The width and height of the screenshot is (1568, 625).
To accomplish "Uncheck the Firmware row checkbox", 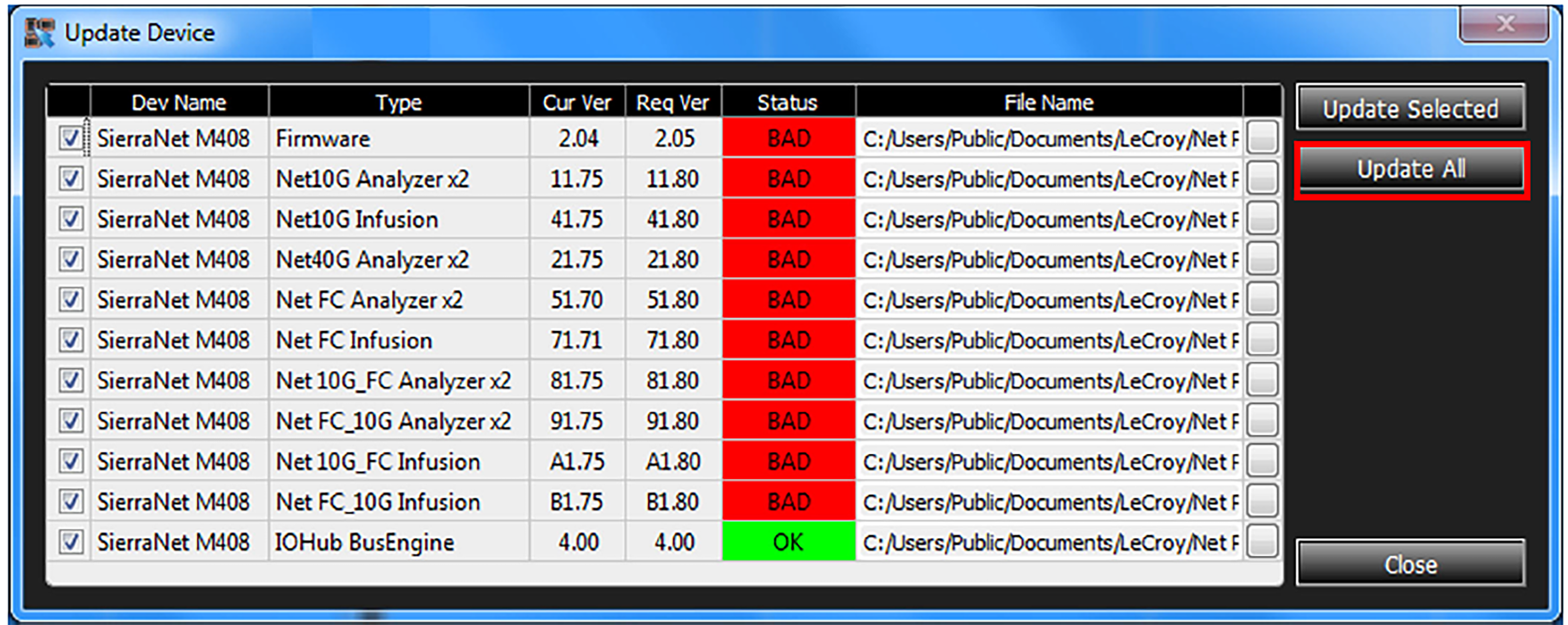I will pyautogui.click(x=71, y=138).
